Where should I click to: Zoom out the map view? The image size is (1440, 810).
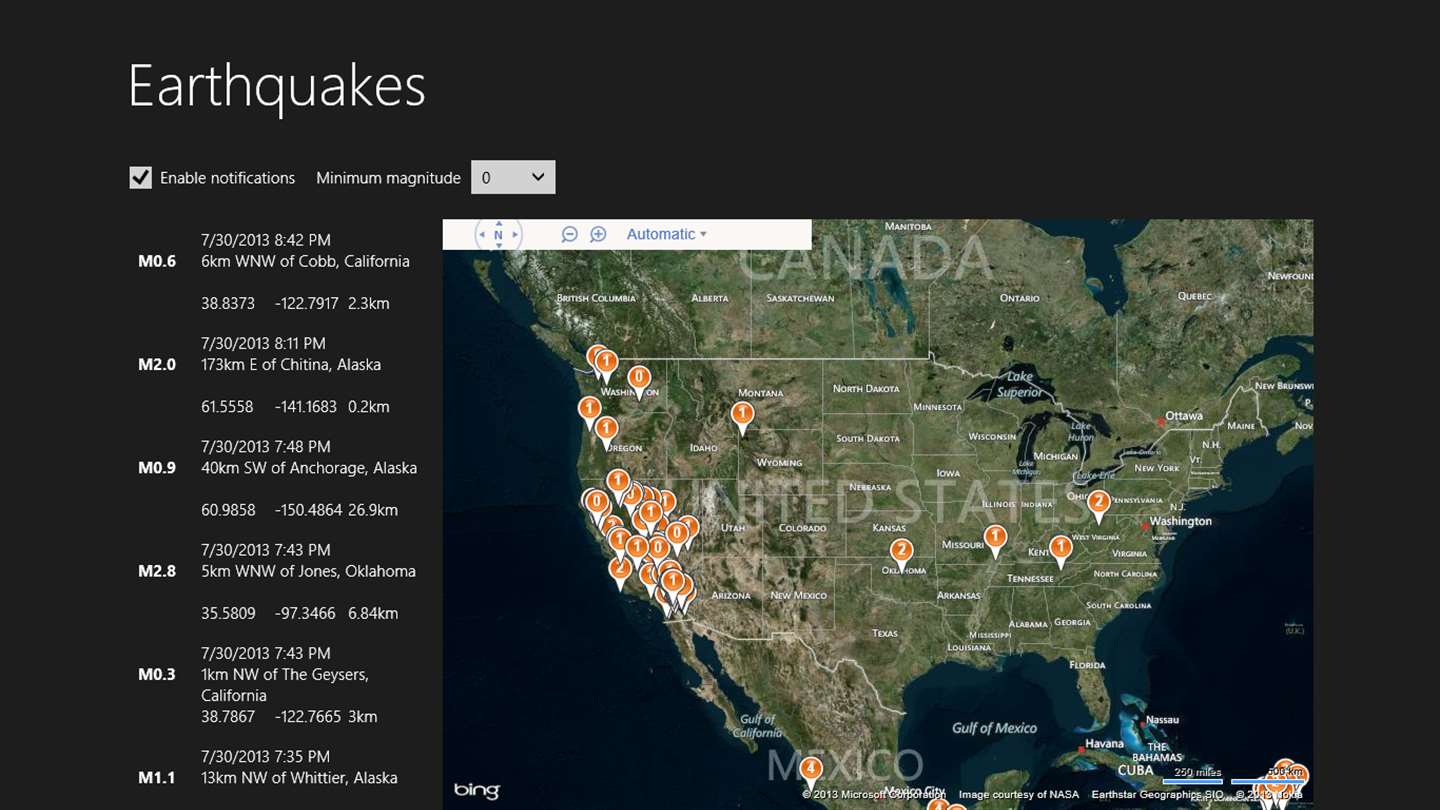569,234
